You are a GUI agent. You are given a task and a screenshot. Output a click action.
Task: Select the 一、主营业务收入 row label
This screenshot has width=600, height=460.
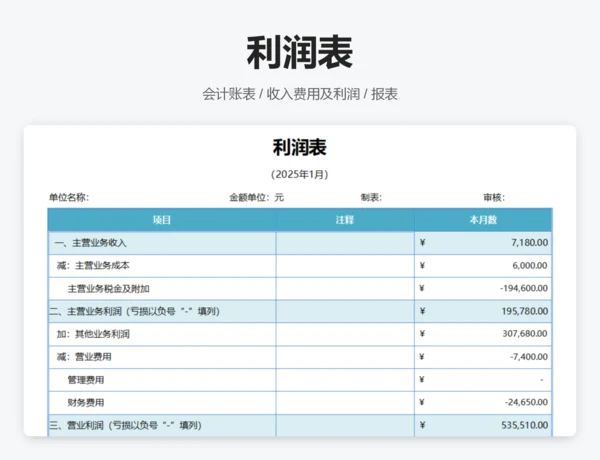(x=90, y=243)
